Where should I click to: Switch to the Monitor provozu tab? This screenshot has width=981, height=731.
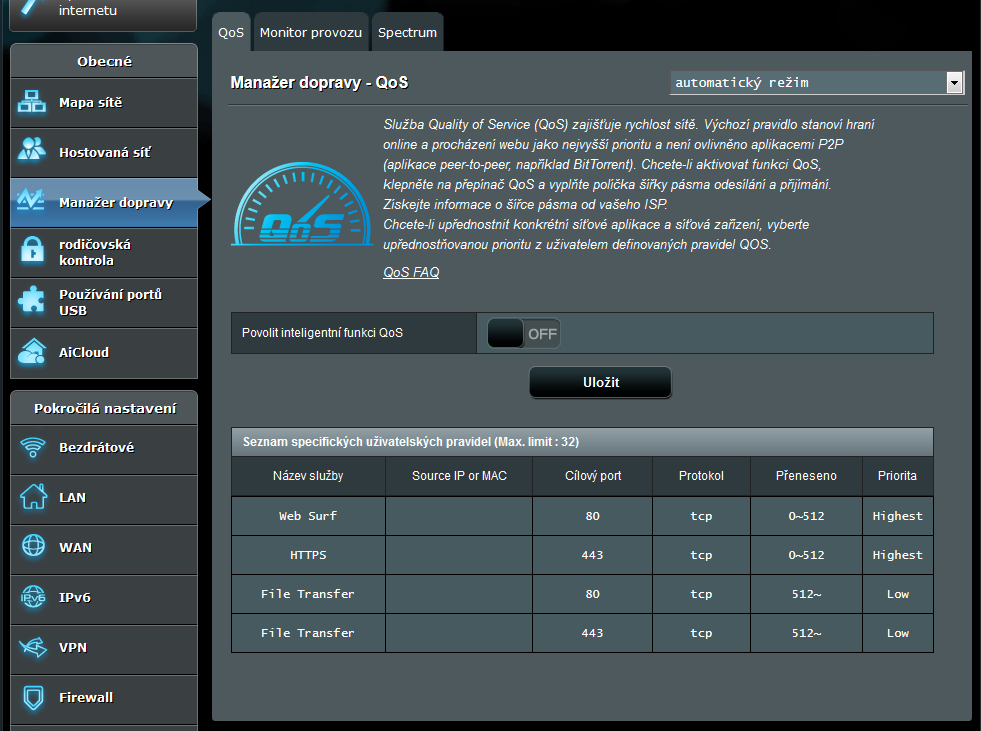click(x=310, y=33)
